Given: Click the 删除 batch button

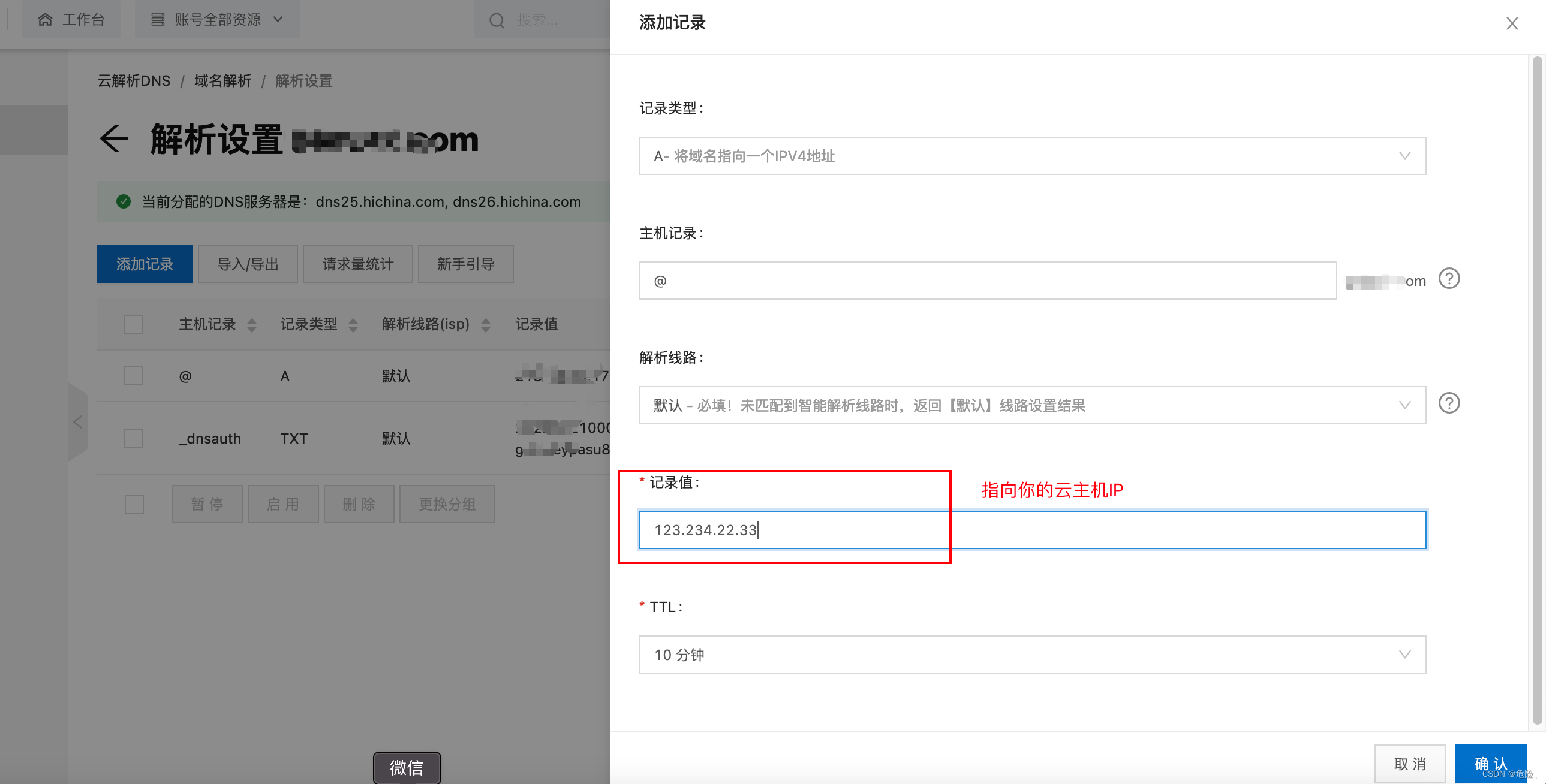Looking at the screenshot, I should point(359,504).
